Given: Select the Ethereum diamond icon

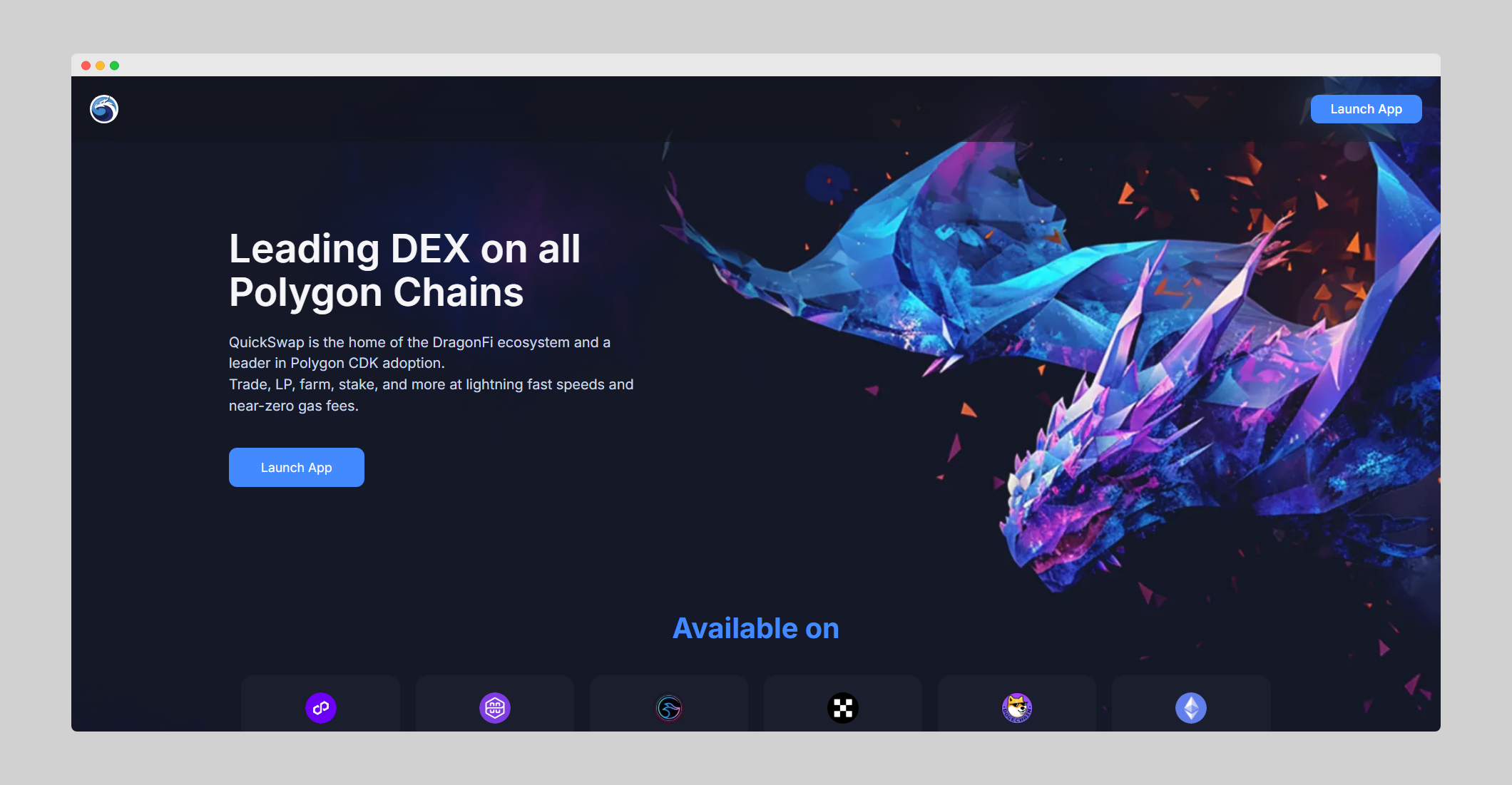Looking at the screenshot, I should [x=1191, y=708].
